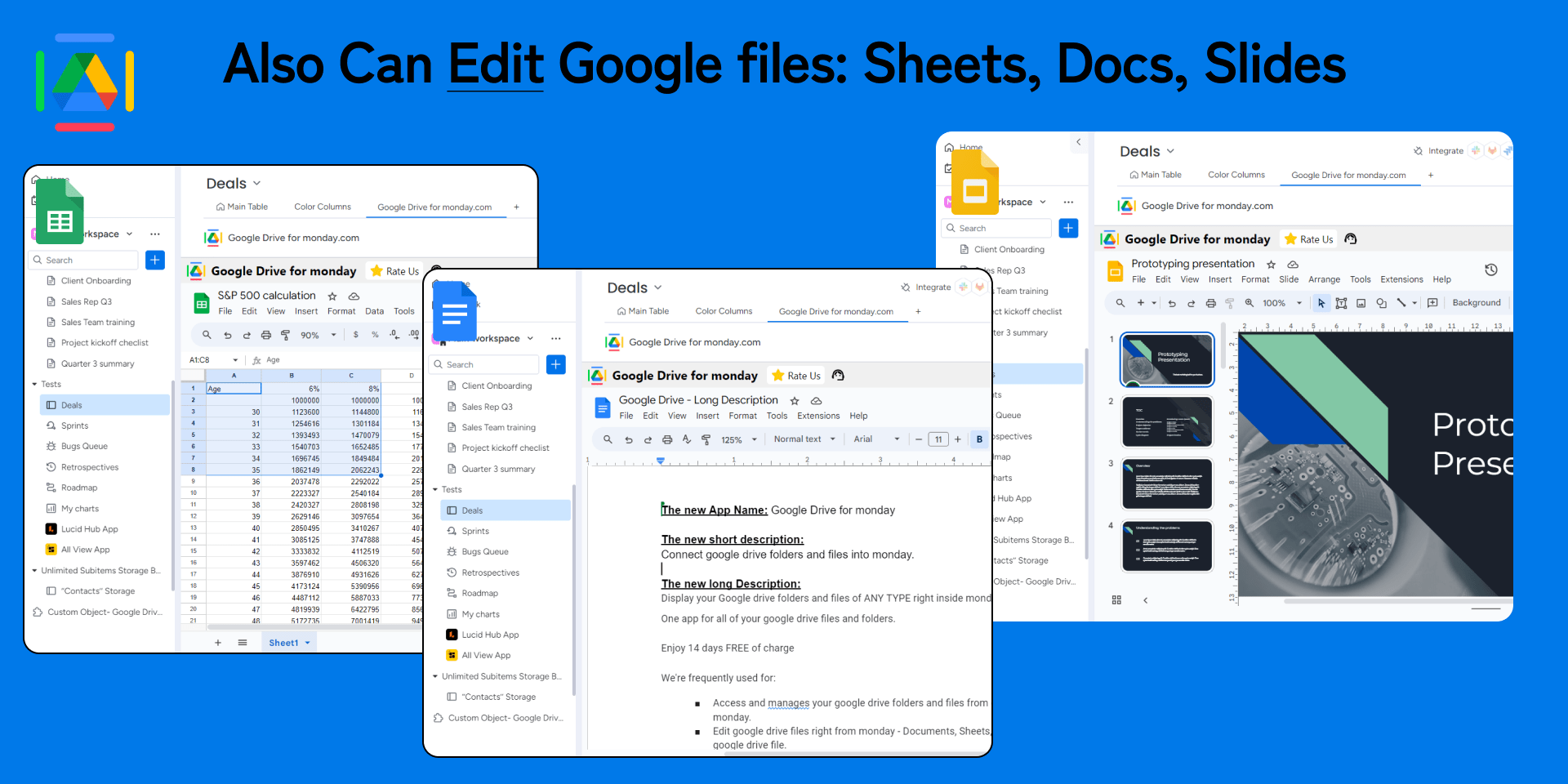Click the redo arrow in the Docs toolbar
Screen dimensions: 1568x784
tap(648, 439)
